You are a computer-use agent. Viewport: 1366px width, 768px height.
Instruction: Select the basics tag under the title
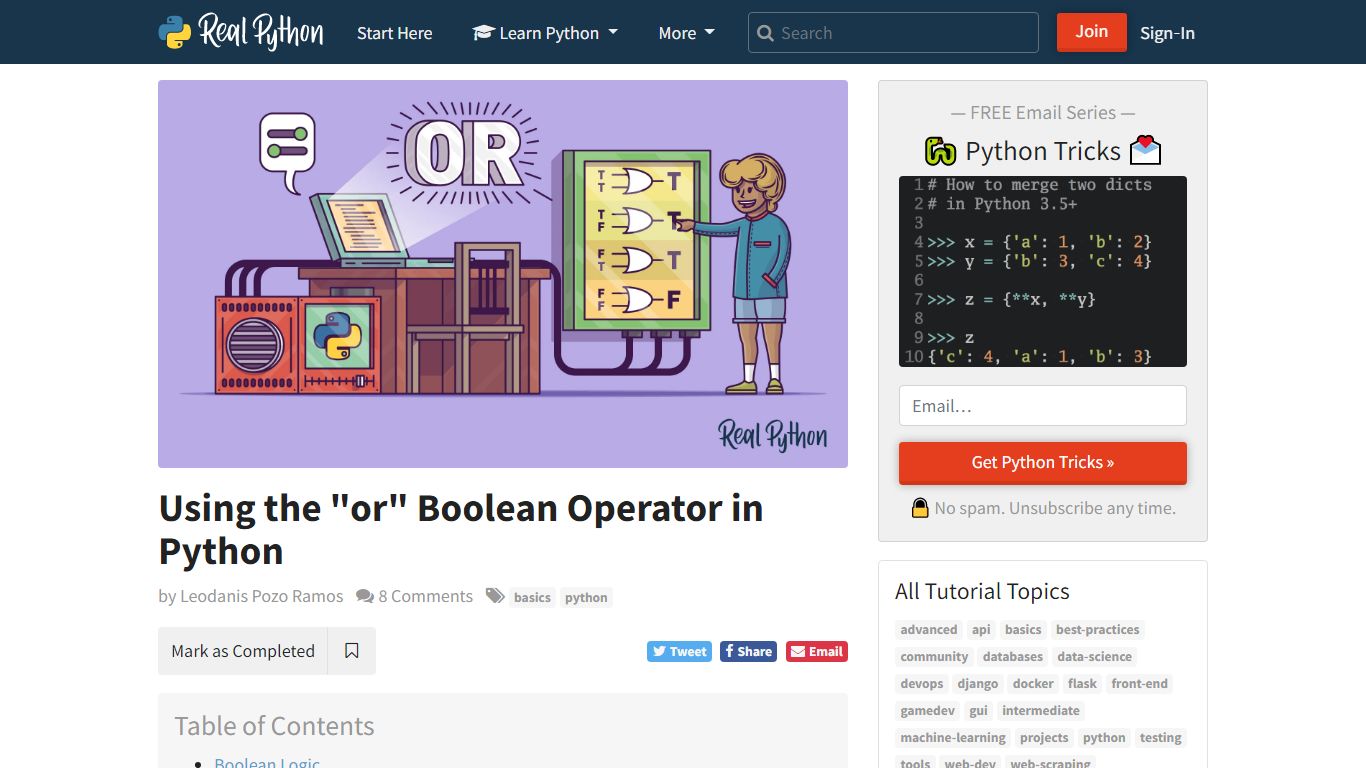click(x=532, y=597)
